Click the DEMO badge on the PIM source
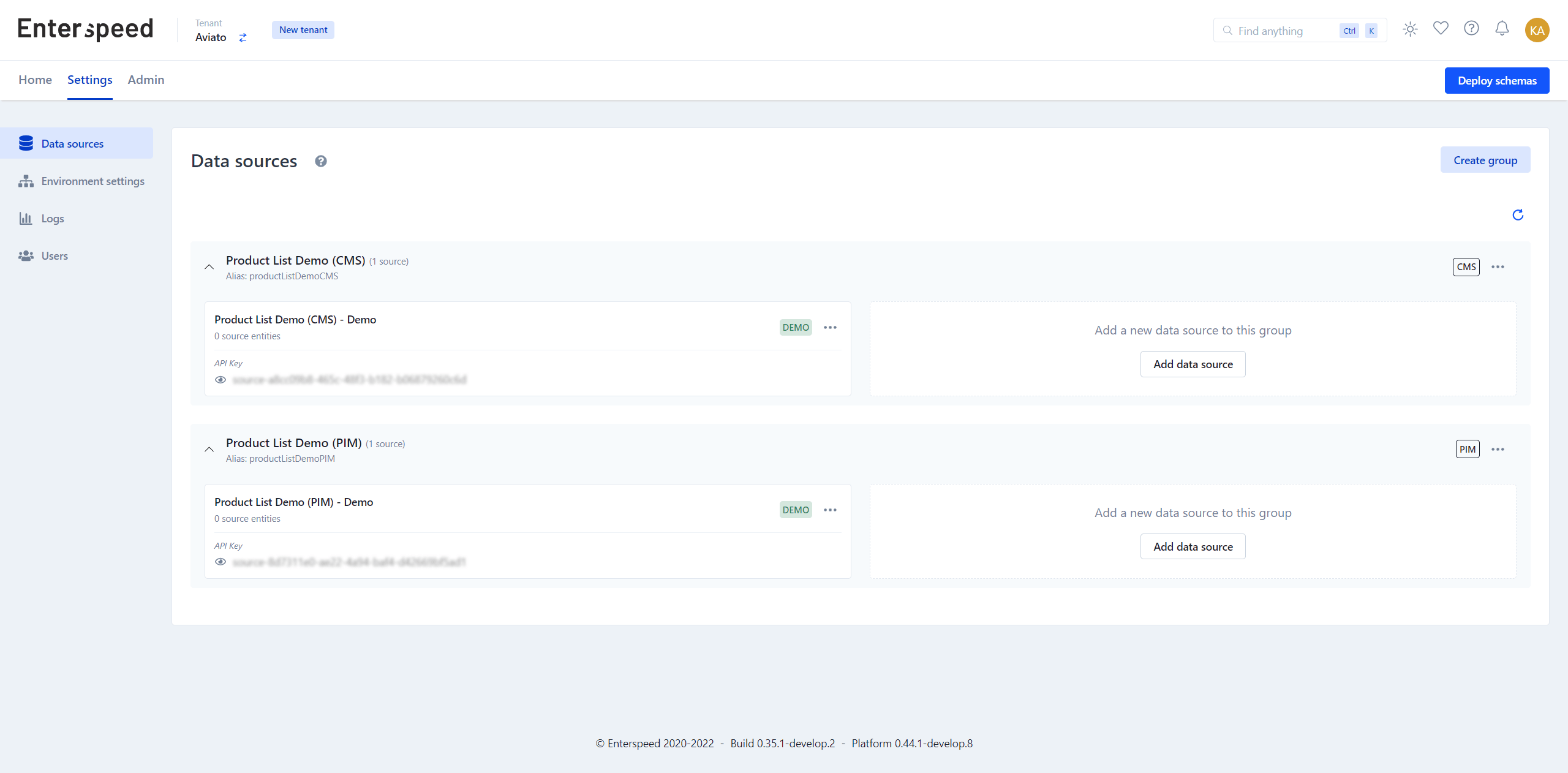 click(796, 510)
